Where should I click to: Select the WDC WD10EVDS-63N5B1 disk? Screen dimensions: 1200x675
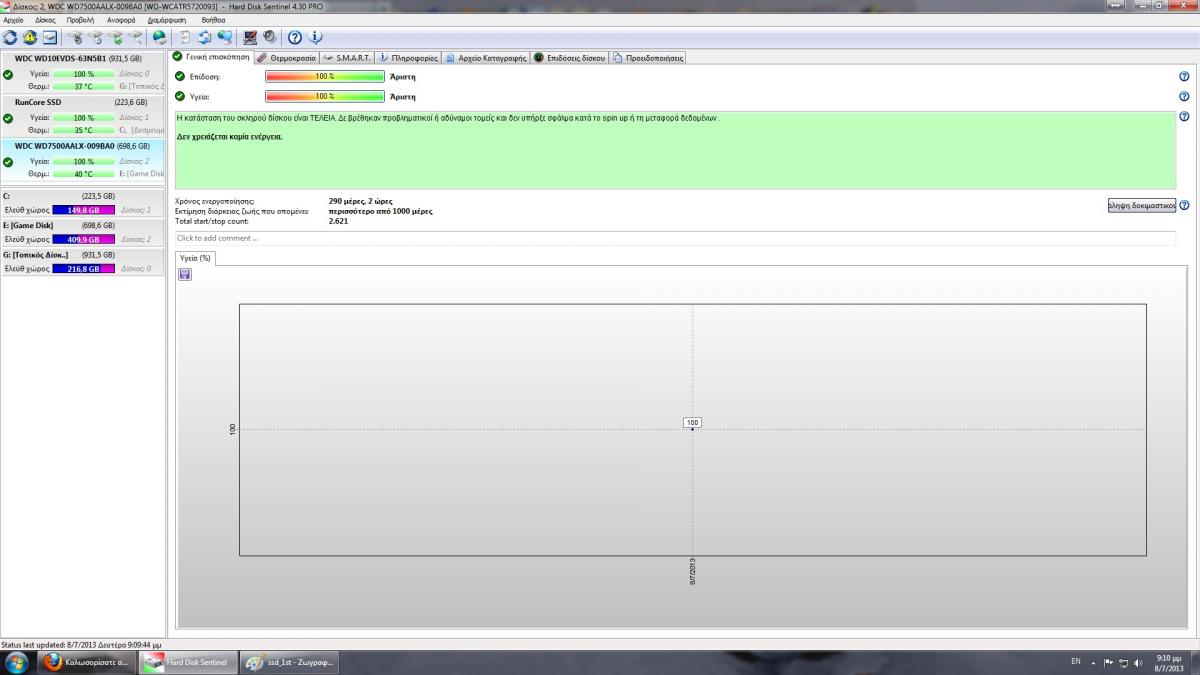pyautogui.click(x=83, y=73)
